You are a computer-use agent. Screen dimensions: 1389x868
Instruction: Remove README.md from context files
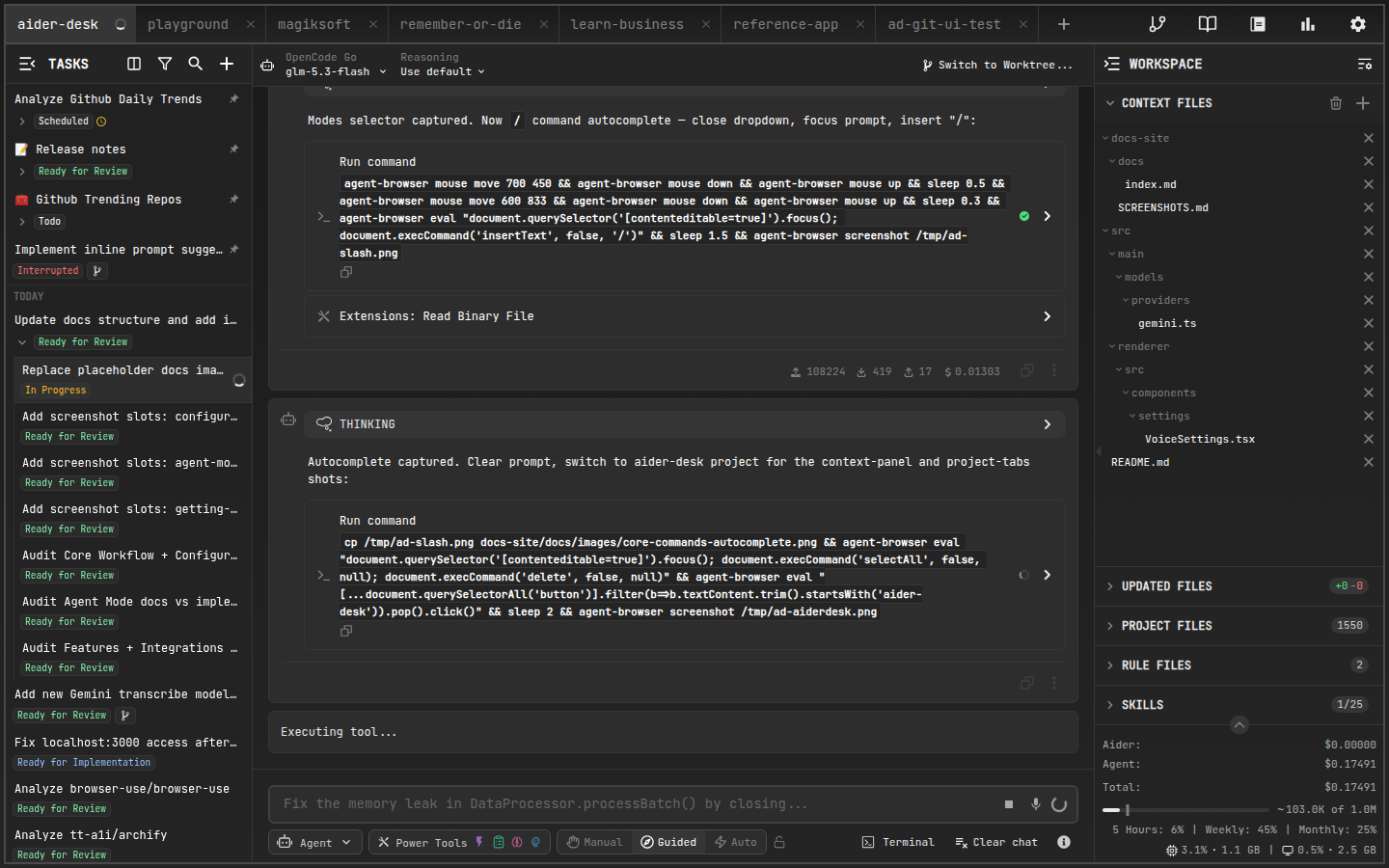[1368, 462]
